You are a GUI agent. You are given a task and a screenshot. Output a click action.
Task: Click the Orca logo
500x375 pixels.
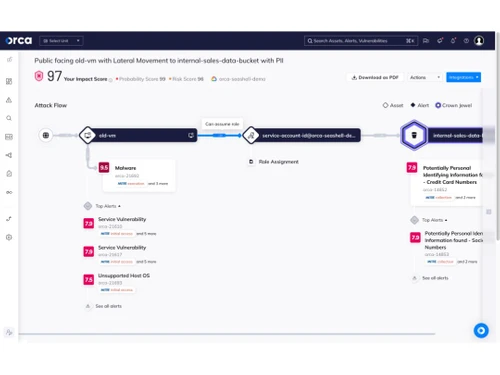pos(19,41)
